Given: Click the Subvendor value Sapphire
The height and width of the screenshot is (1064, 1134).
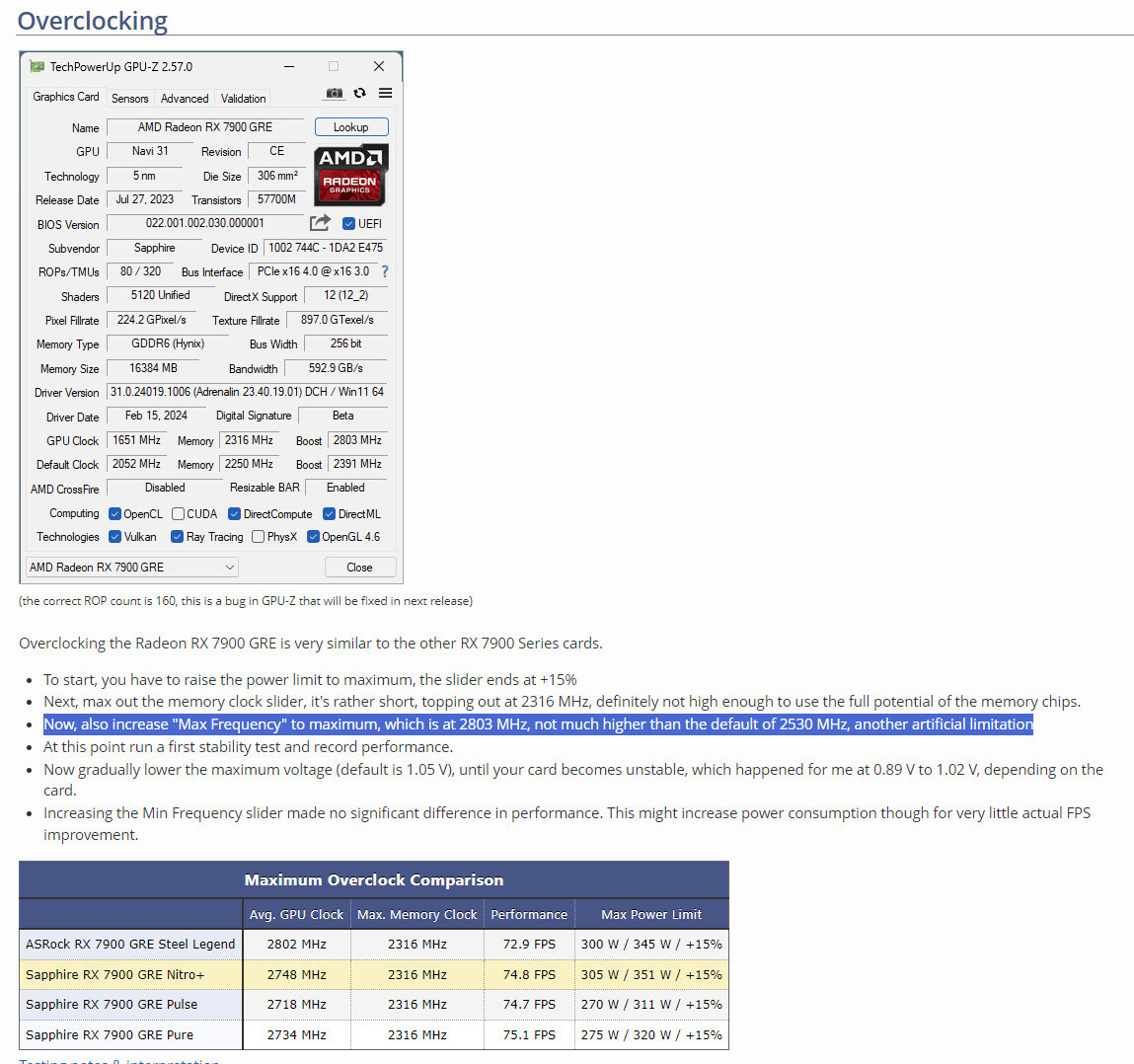Looking at the screenshot, I should pos(155,248).
